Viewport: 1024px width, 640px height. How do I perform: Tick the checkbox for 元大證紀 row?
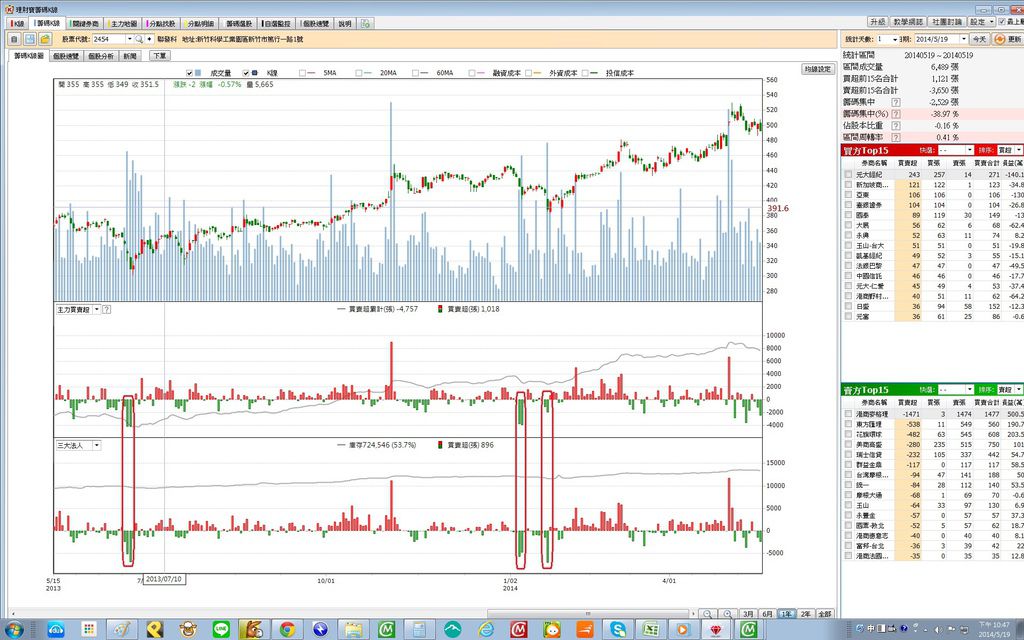848,175
